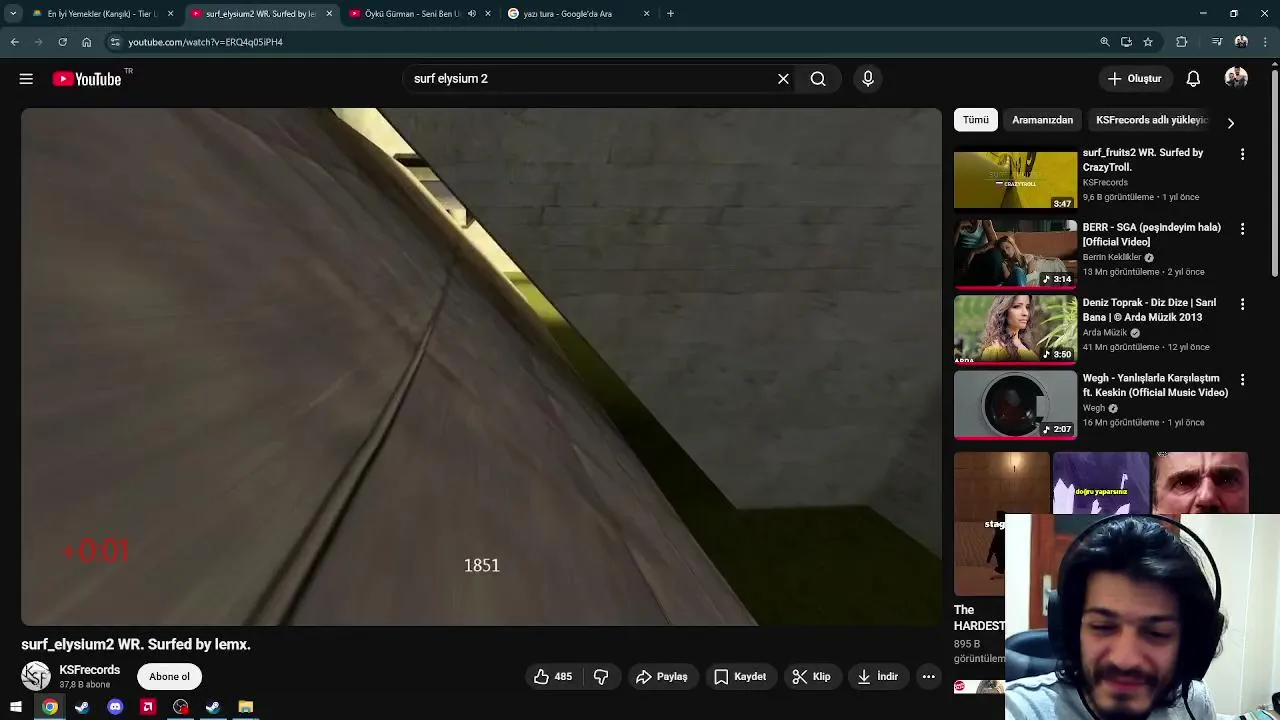The width and height of the screenshot is (1280, 720).
Task: Open more video actions (three dots)
Action: (x=928, y=677)
